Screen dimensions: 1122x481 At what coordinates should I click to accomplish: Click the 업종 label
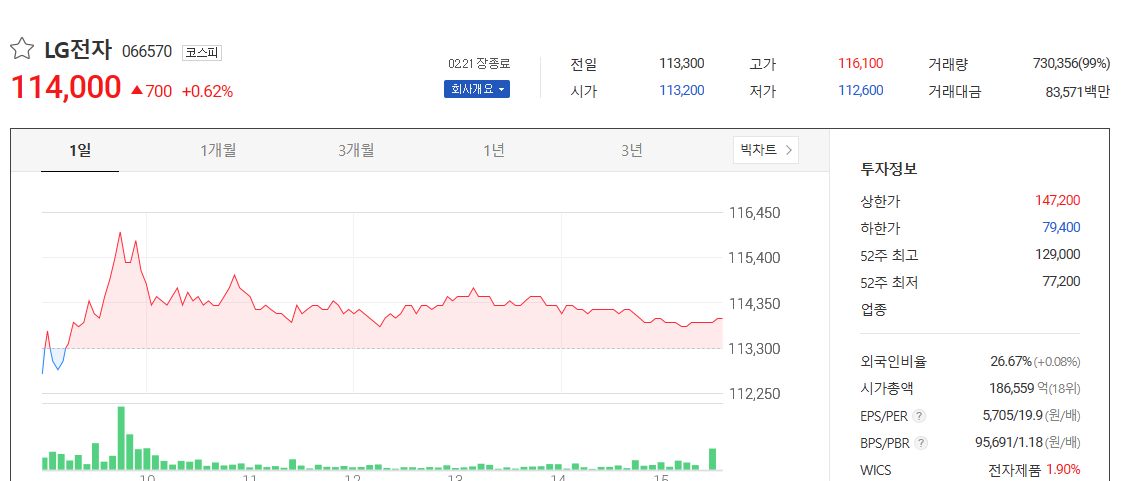873,309
